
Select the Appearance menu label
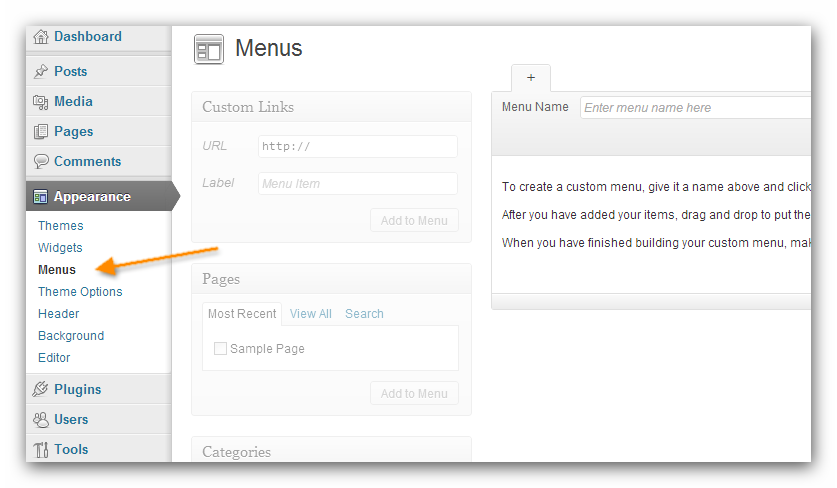click(x=92, y=196)
